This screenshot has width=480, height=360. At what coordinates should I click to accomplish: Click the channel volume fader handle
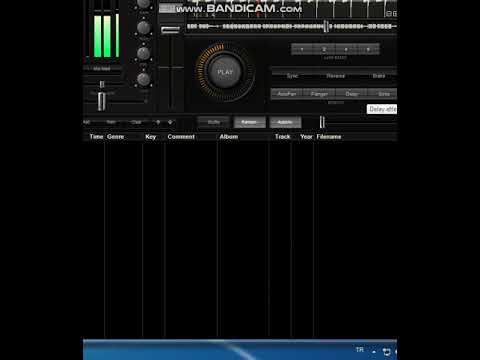point(170,30)
